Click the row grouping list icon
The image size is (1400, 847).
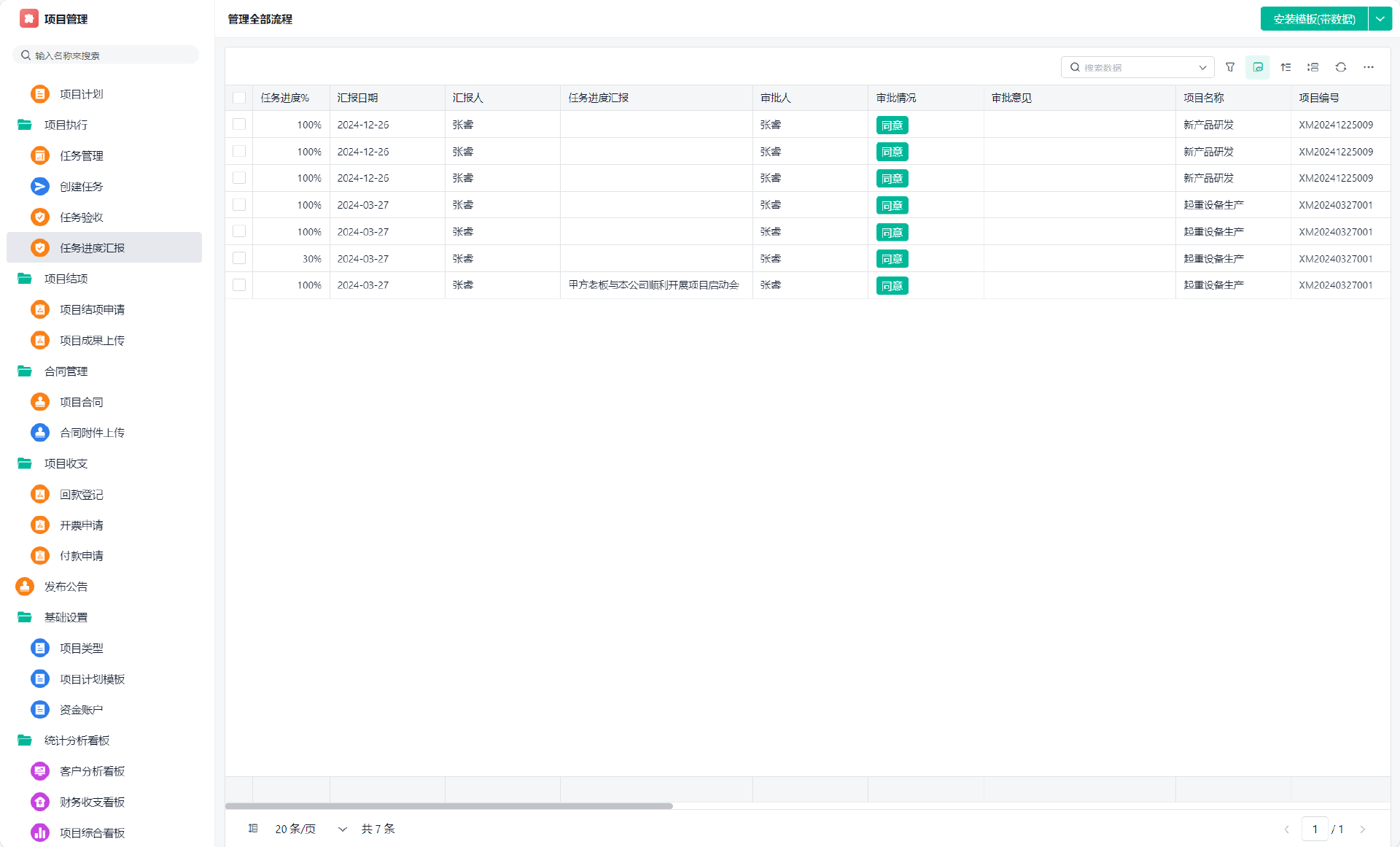coord(1313,67)
